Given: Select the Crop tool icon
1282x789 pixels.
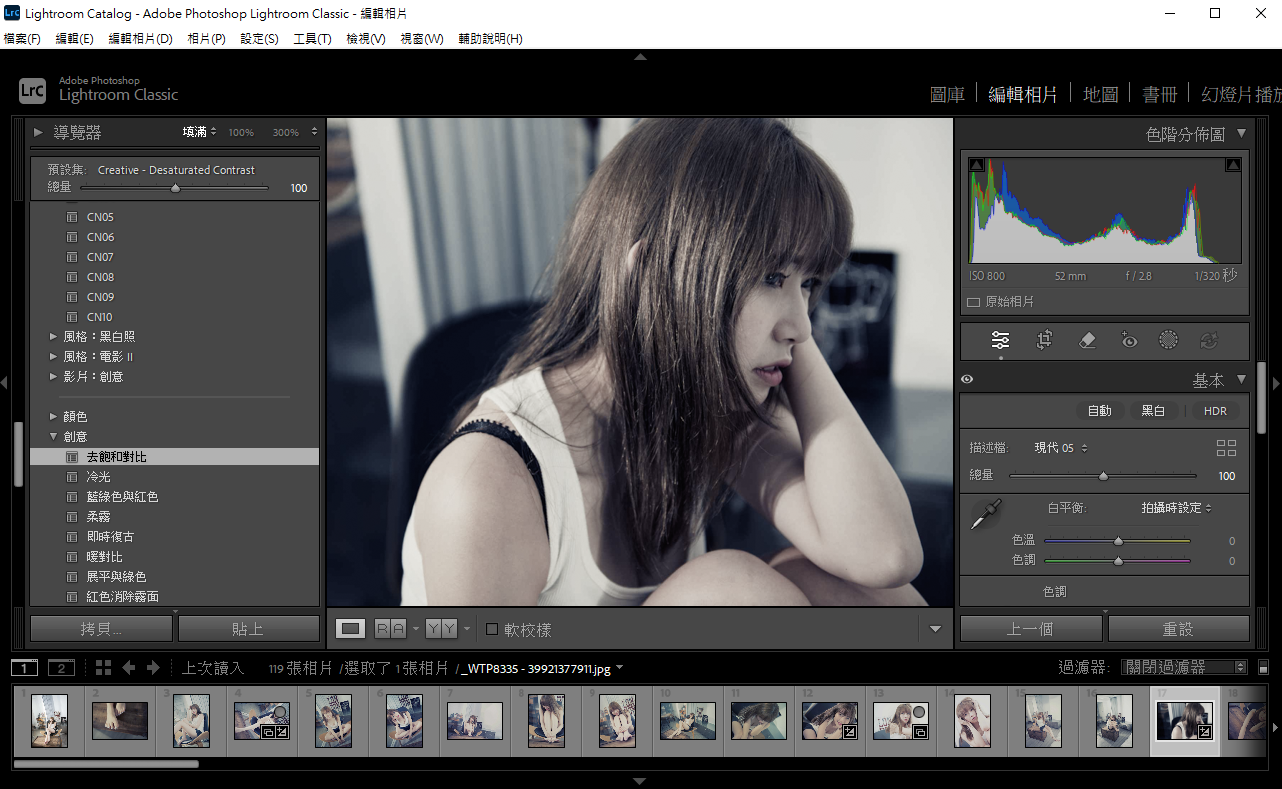Looking at the screenshot, I should coord(1044,340).
